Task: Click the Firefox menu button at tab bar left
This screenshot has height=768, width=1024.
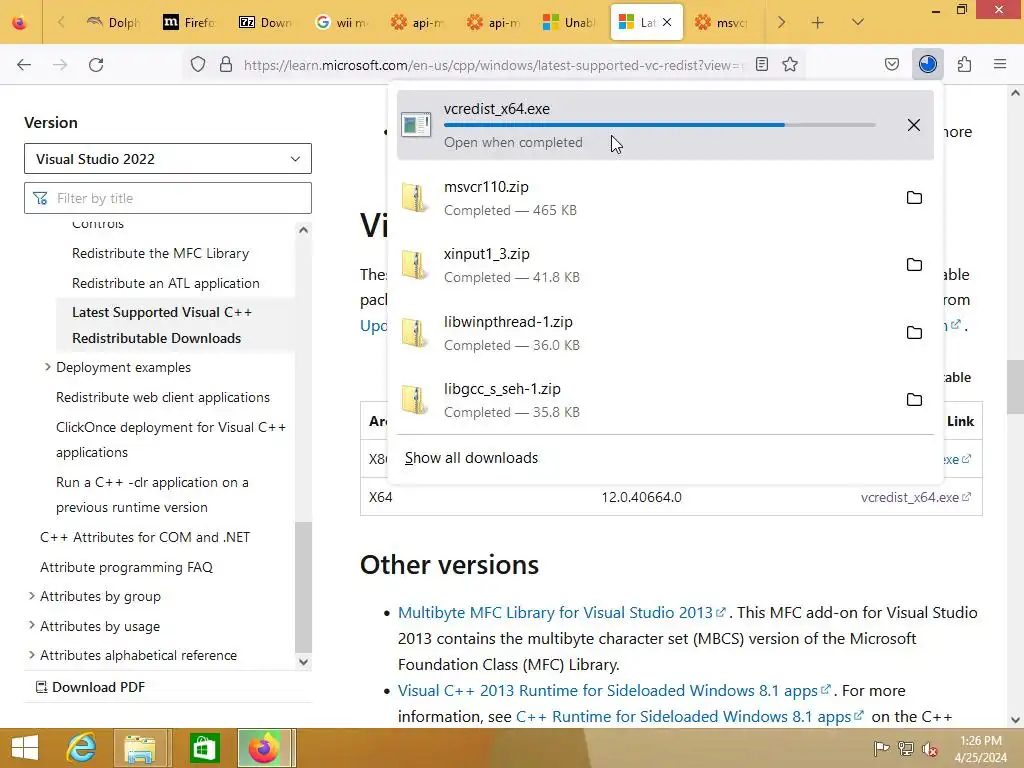Action: pos(20,22)
